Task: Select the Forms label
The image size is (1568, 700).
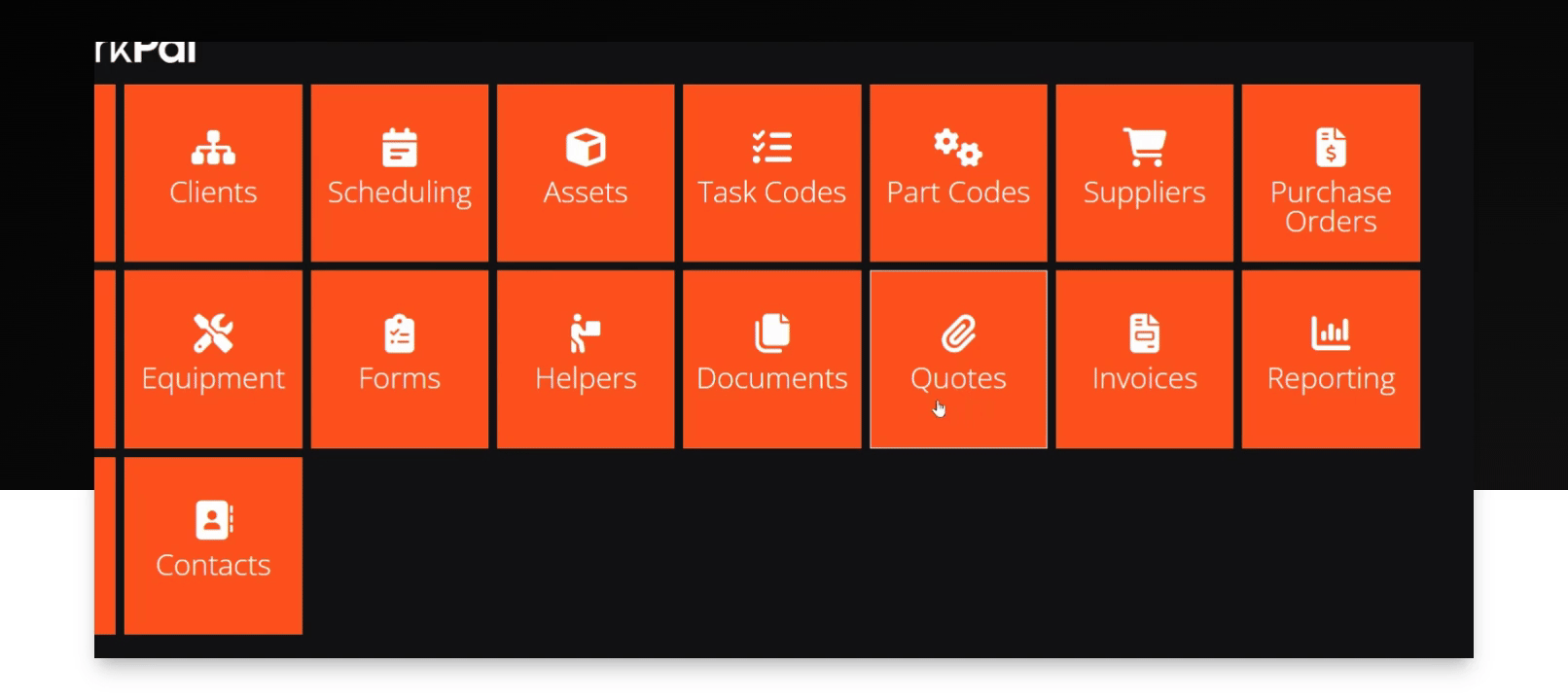Action: click(x=400, y=378)
